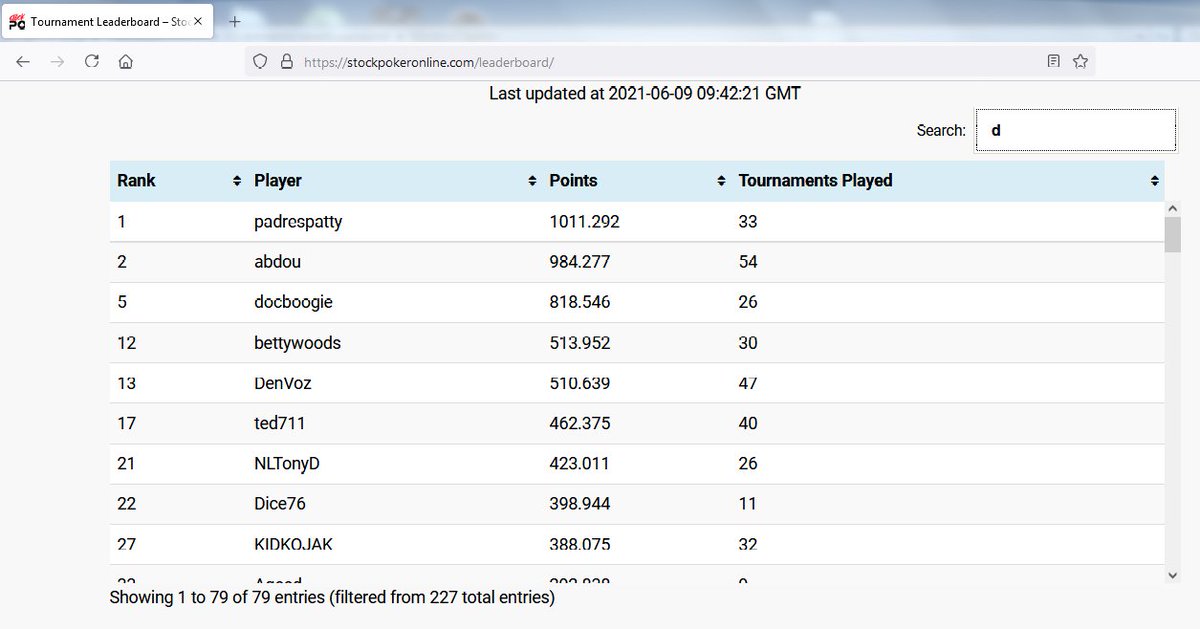The width and height of the screenshot is (1200, 629).
Task: Sort by Tournaments Played column
Action: tap(947, 181)
